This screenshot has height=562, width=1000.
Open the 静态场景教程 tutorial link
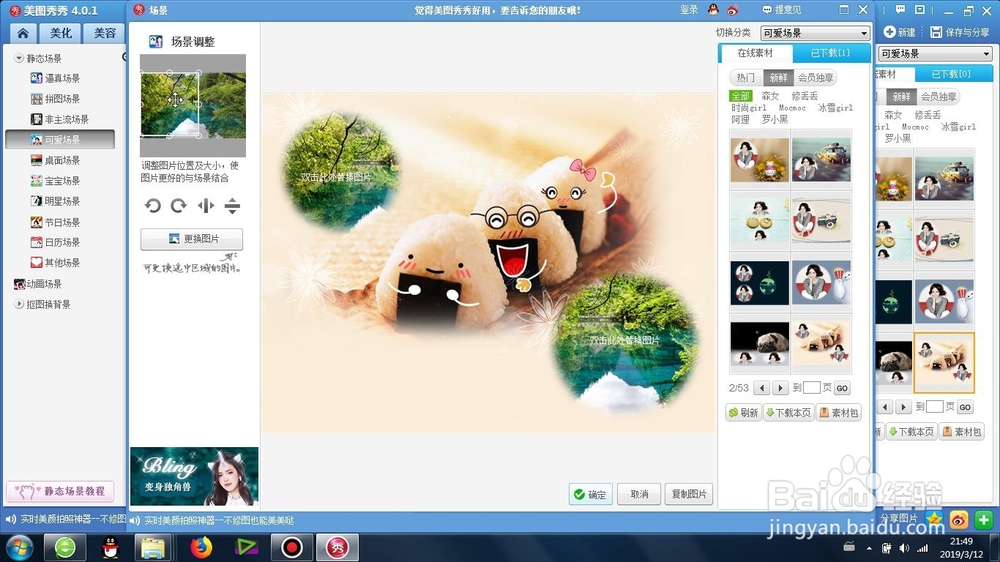61,491
